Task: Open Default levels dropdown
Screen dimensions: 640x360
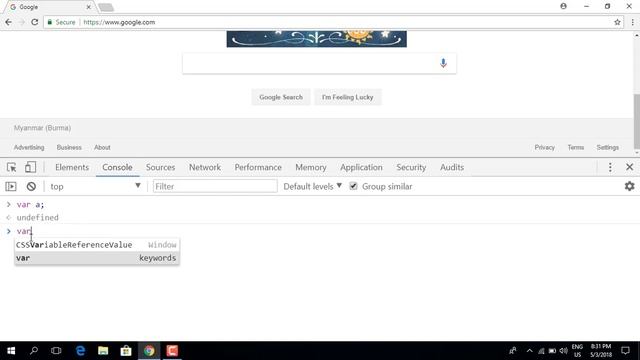Action: click(x=313, y=186)
